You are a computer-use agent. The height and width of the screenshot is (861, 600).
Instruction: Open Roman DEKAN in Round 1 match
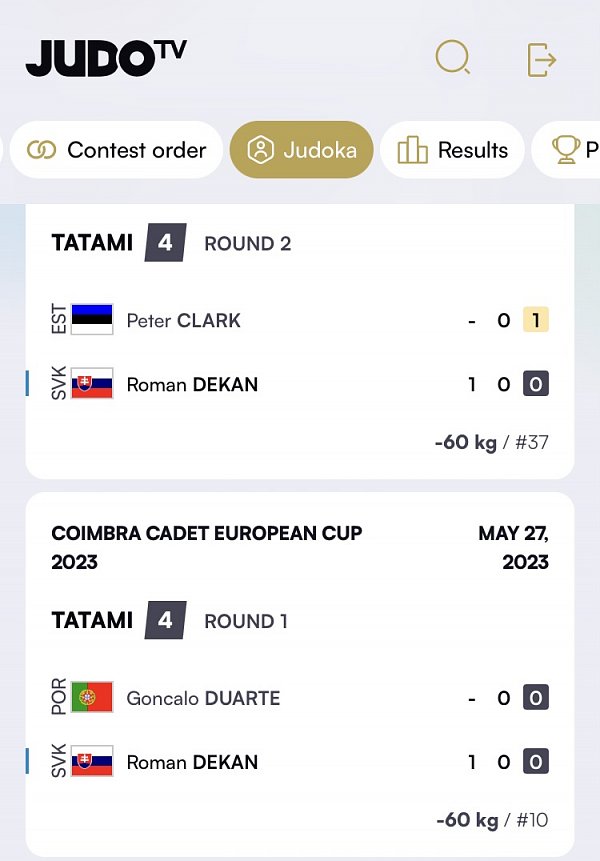[192, 762]
